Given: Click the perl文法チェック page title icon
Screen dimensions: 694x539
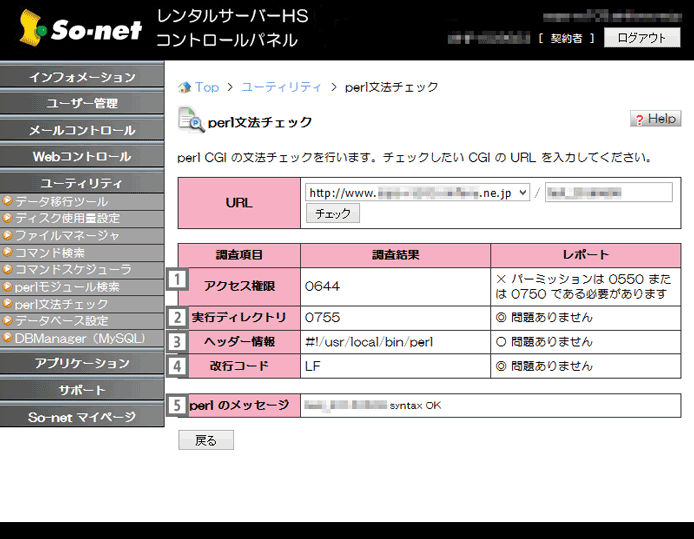Looking at the screenshot, I should (x=191, y=120).
